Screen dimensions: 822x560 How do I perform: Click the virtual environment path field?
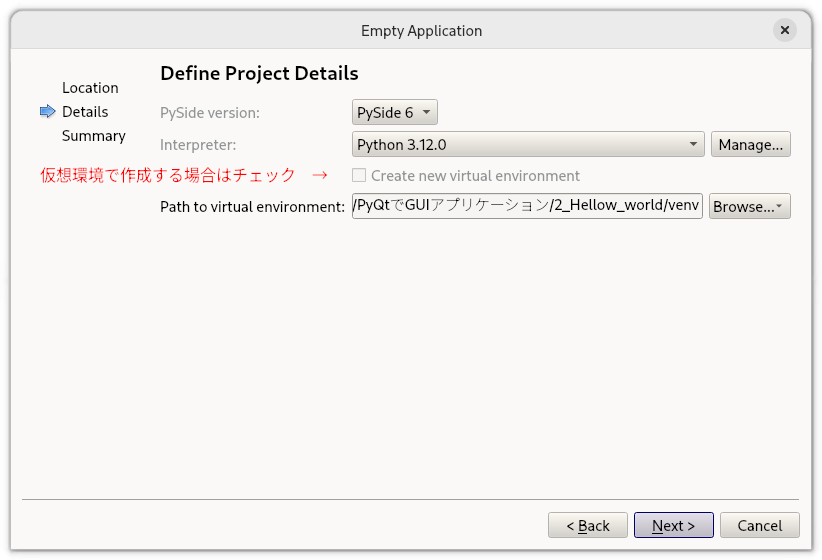[527, 206]
